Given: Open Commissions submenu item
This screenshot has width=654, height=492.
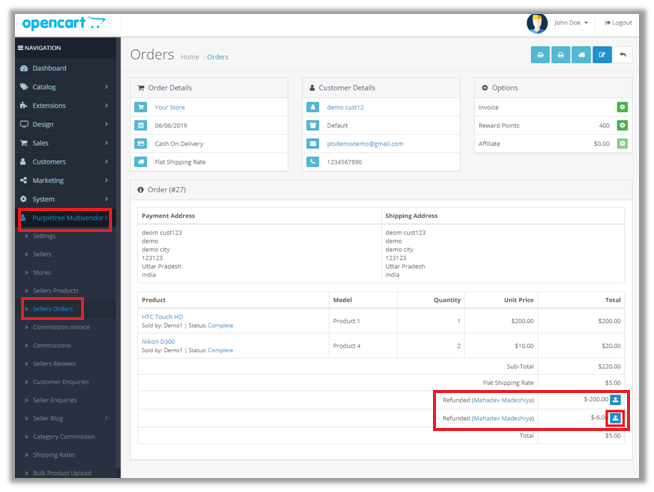Looking at the screenshot, I should 52,346.
